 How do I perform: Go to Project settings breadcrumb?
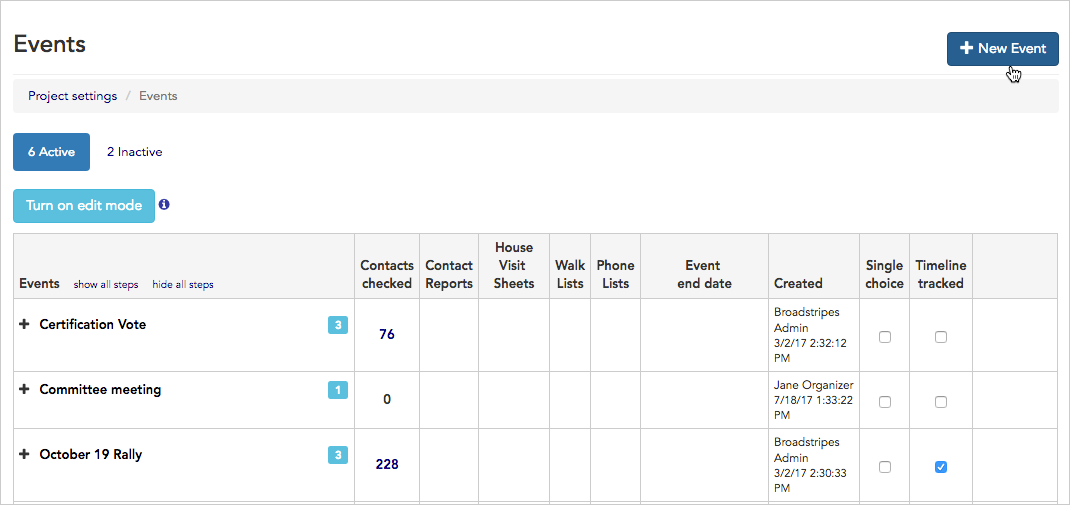pyautogui.click(x=72, y=96)
